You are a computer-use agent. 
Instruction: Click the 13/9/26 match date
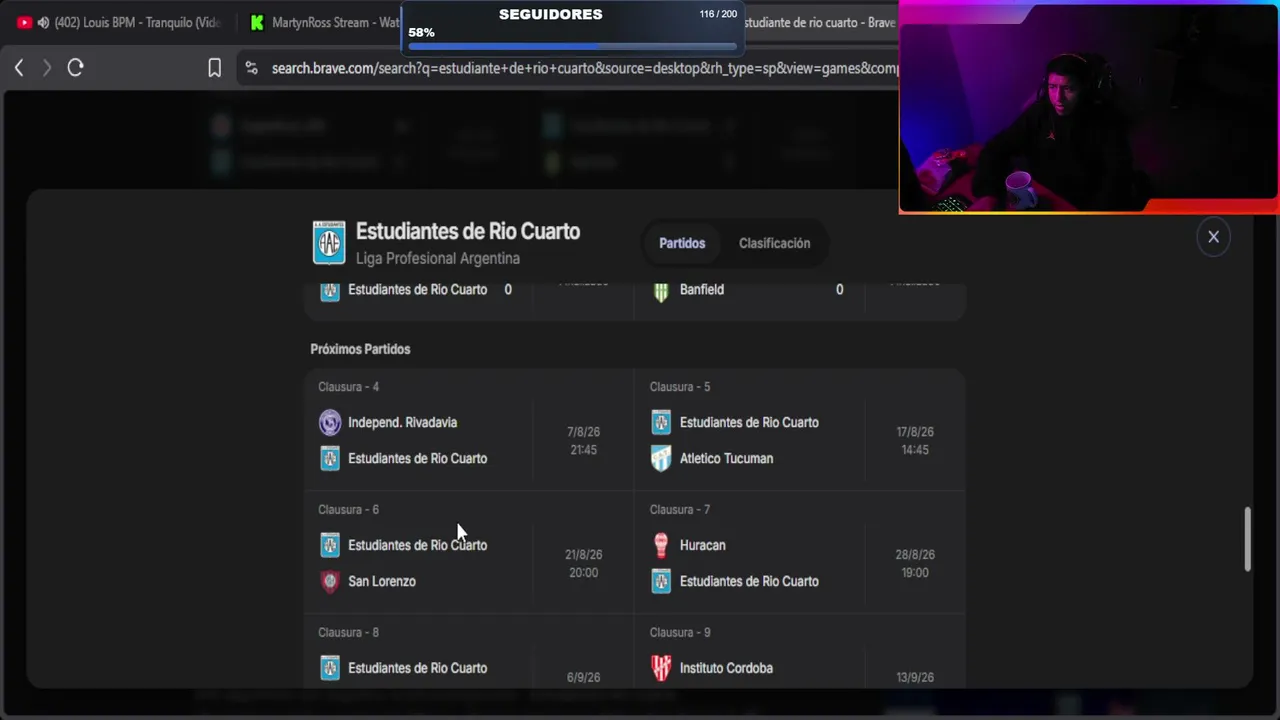915,677
